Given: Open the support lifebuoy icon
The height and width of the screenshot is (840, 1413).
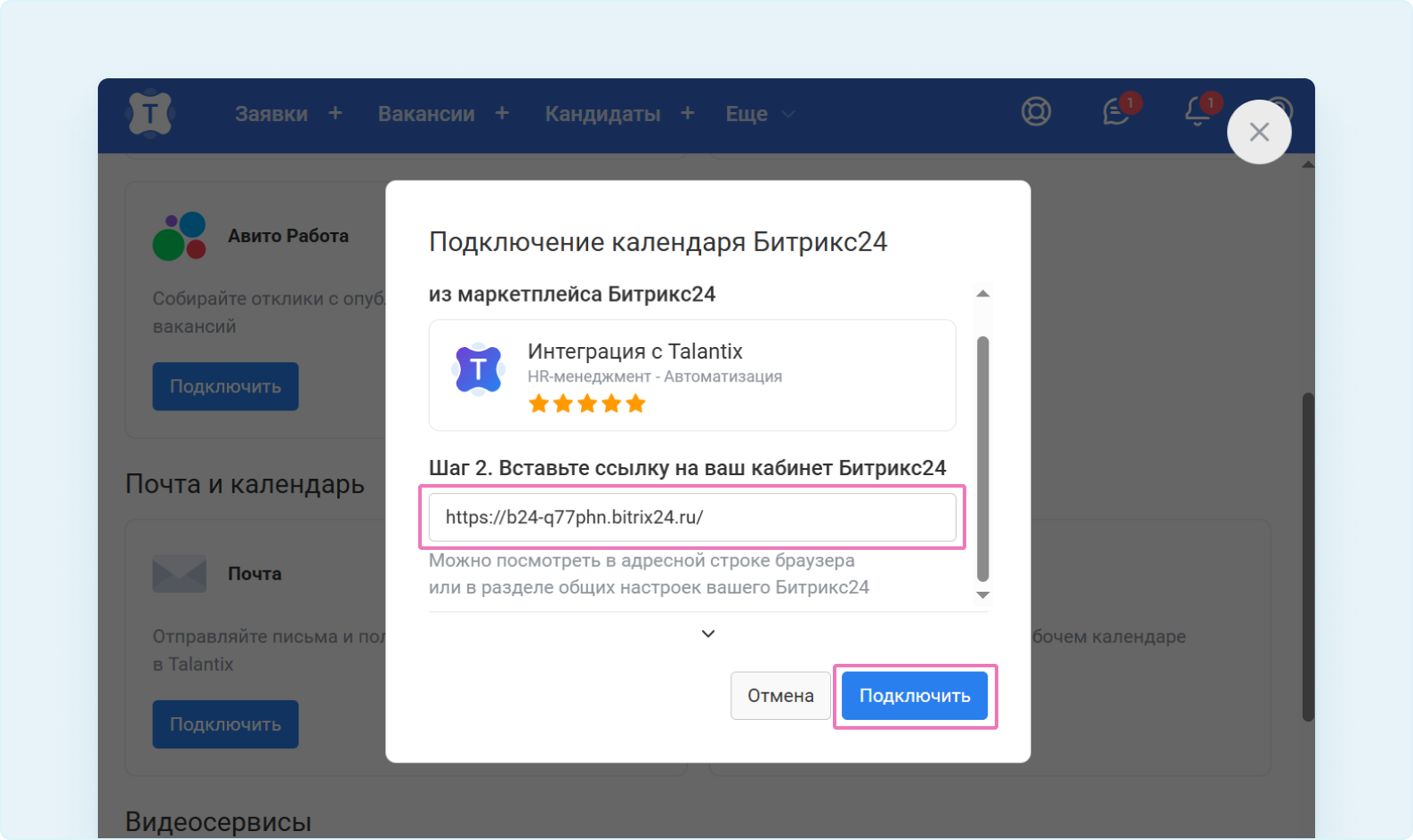Looking at the screenshot, I should (1036, 112).
